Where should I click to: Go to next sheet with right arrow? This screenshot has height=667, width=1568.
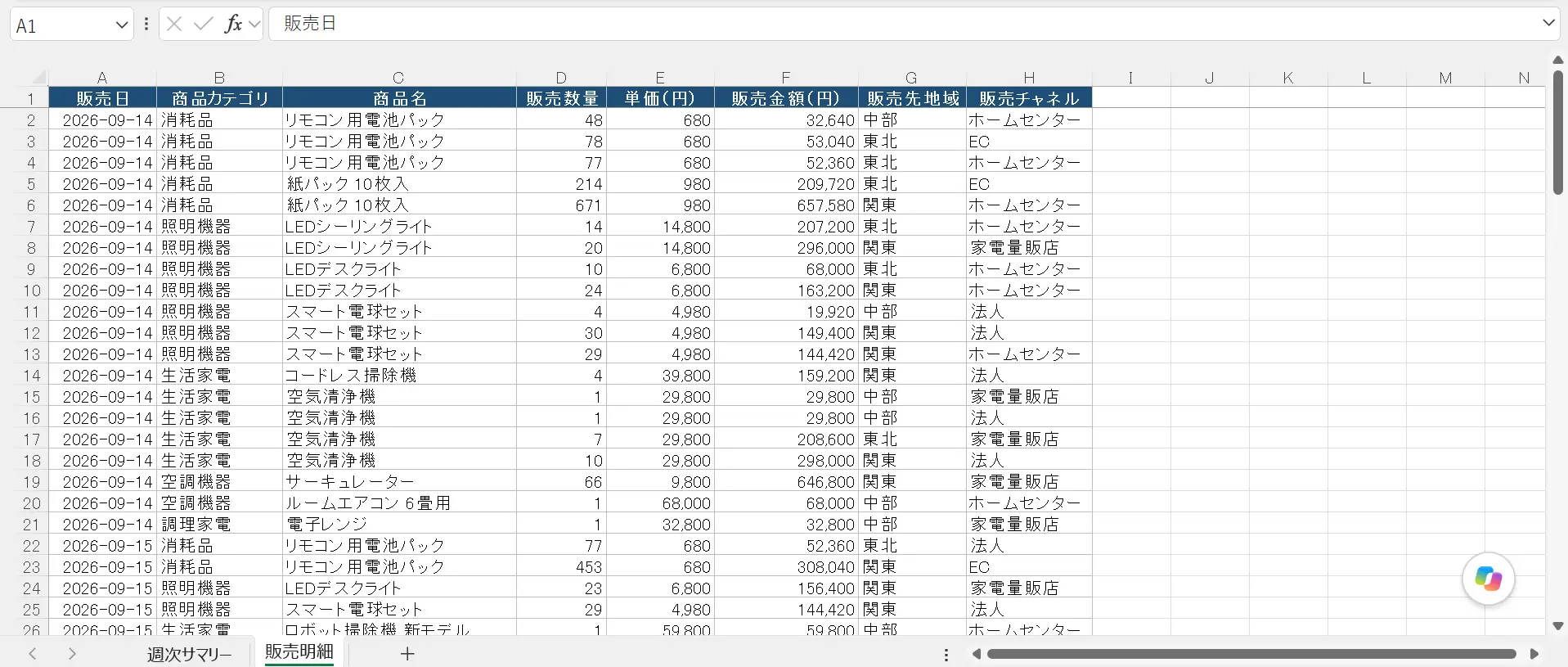72,654
